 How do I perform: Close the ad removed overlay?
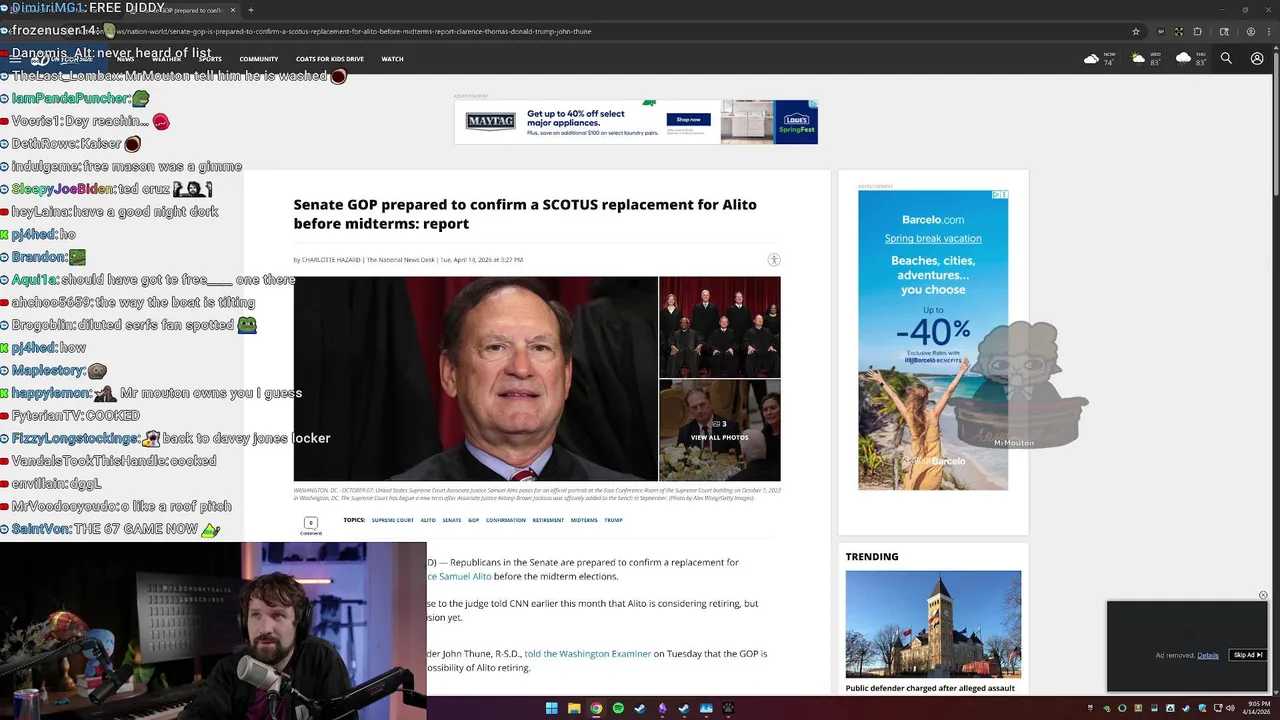click(1263, 595)
